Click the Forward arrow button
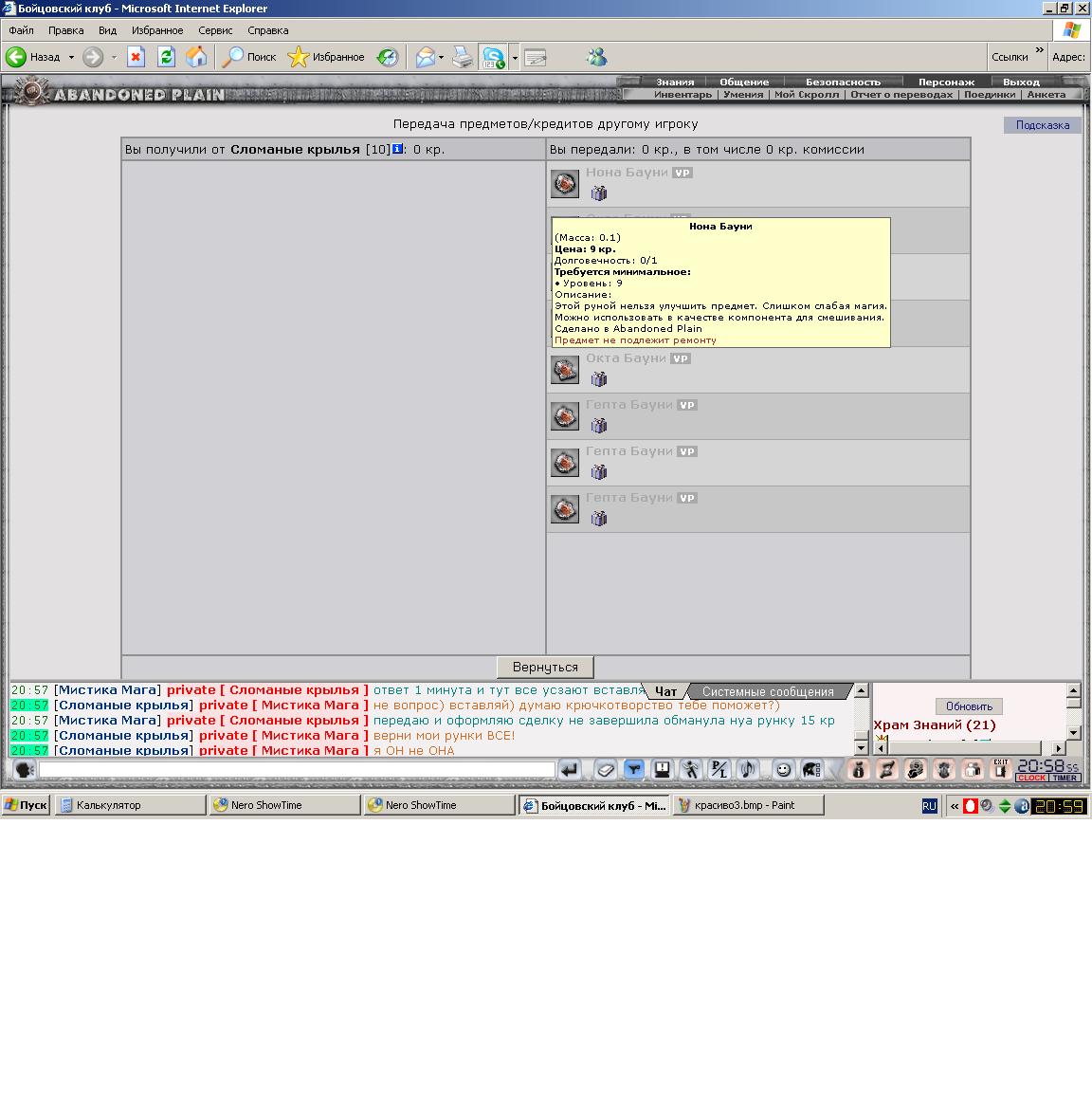This screenshot has height=1100, width=1092. (x=93, y=57)
